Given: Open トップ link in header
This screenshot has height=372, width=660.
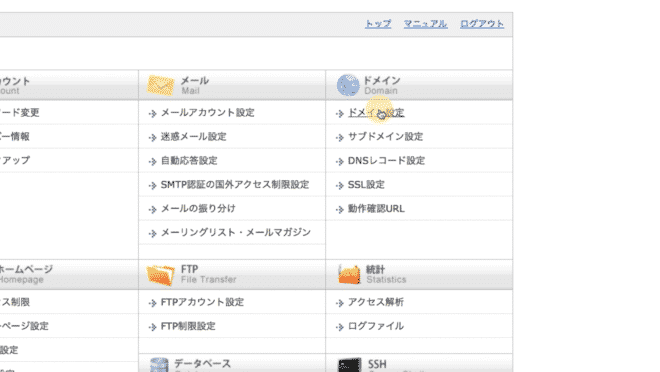Looking at the screenshot, I should [378, 24].
